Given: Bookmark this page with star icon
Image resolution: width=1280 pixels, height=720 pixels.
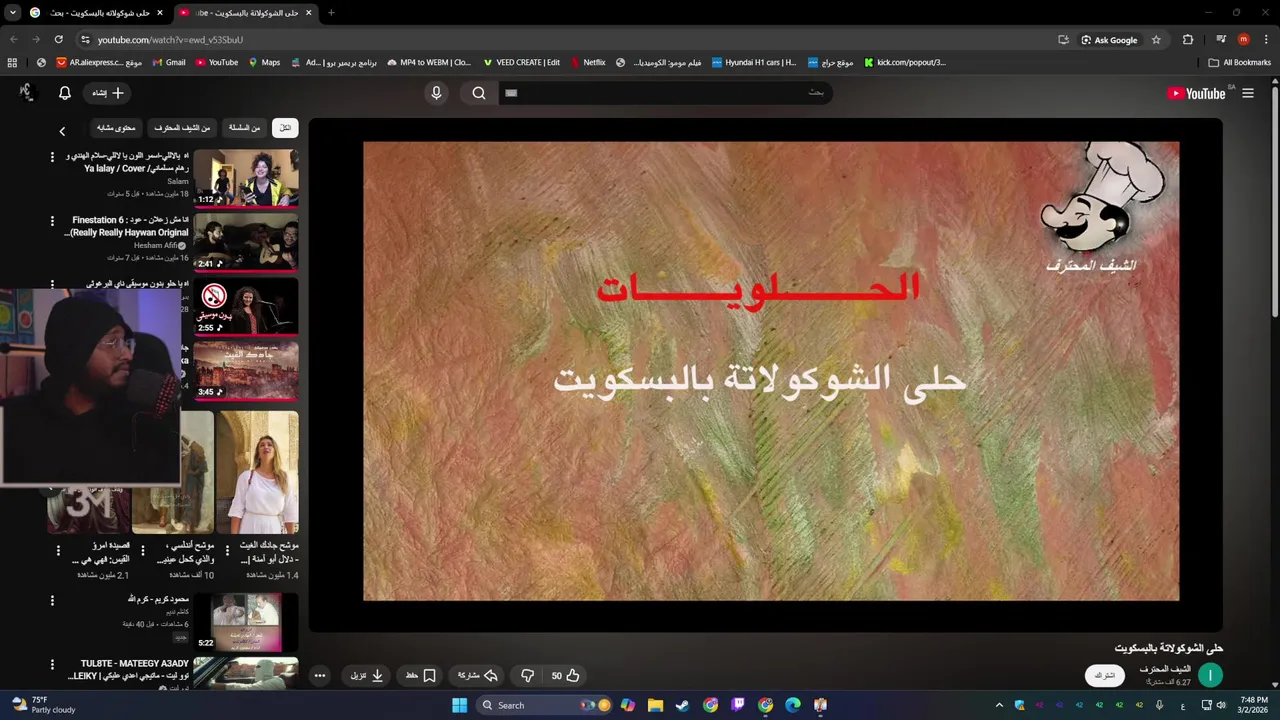Looking at the screenshot, I should tap(1156, 40).
